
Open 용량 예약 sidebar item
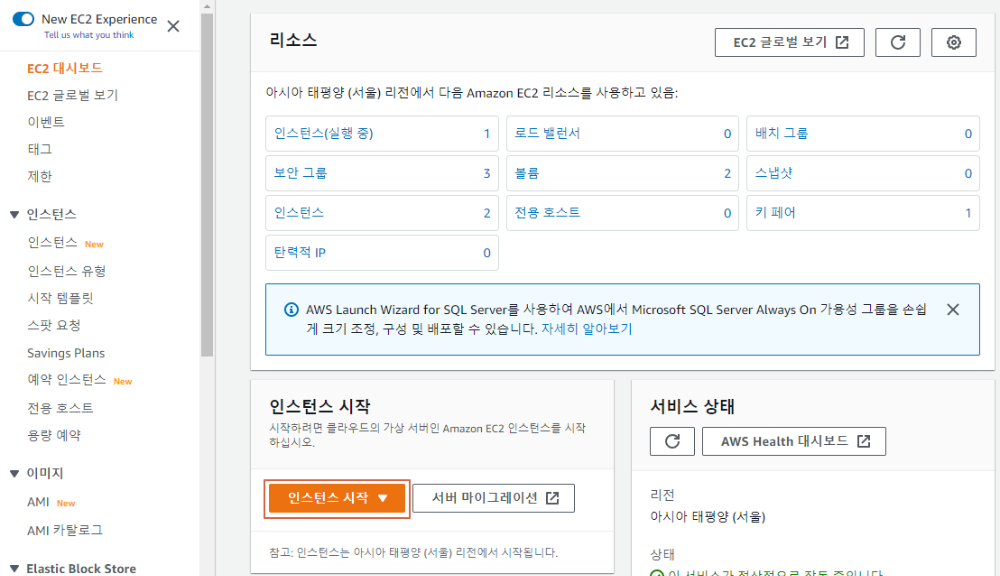click(54, 435)
